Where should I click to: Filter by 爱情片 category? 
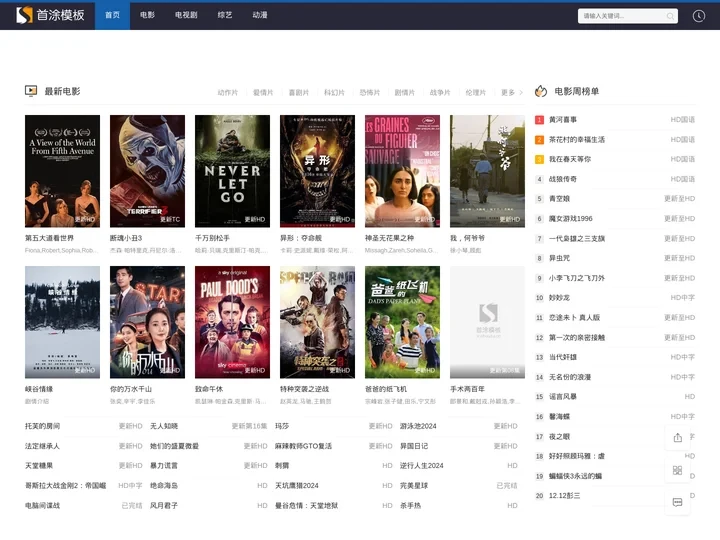point(263,93)
